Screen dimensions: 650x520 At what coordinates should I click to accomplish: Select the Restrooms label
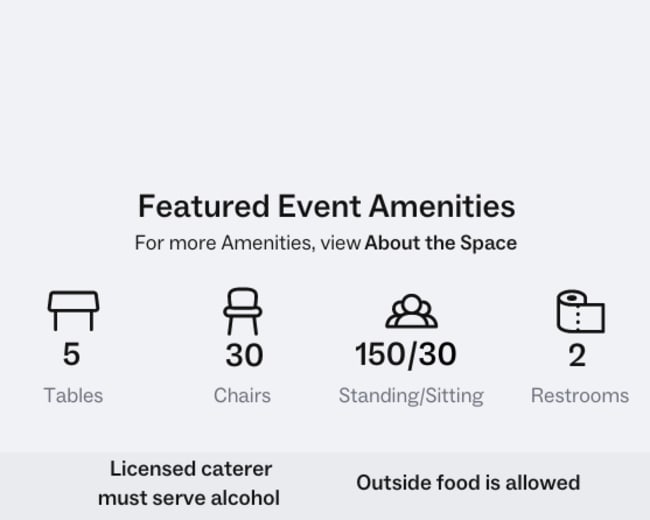click(580, 395)
